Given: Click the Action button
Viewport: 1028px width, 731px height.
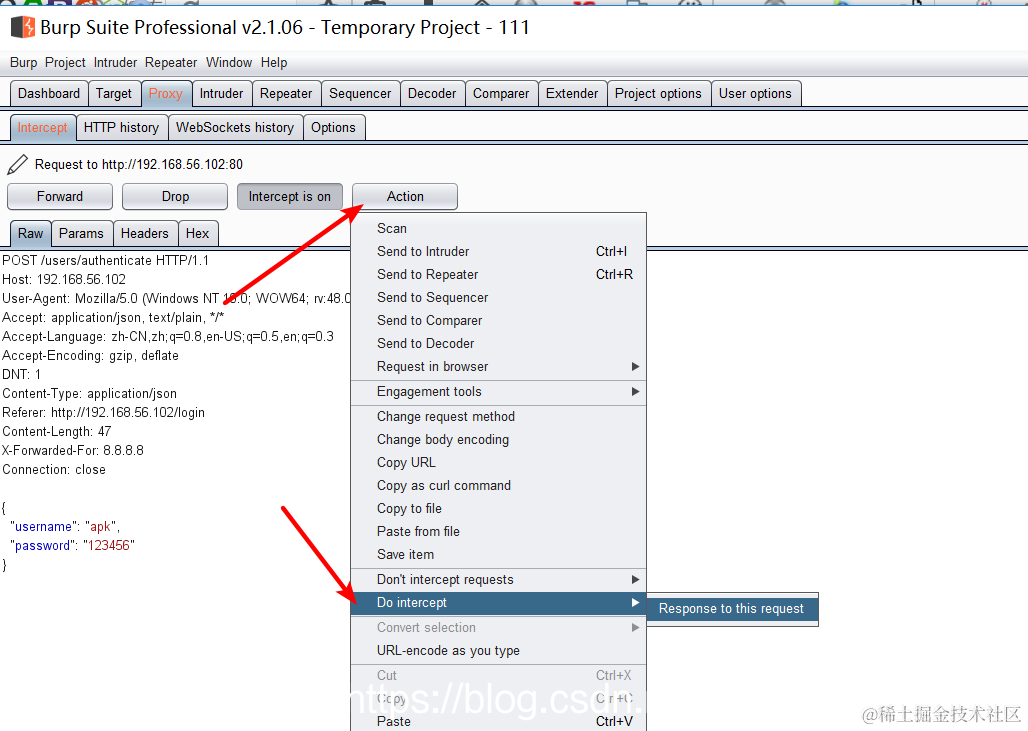Looking at the screenshot, I should (x=405, y=197).
